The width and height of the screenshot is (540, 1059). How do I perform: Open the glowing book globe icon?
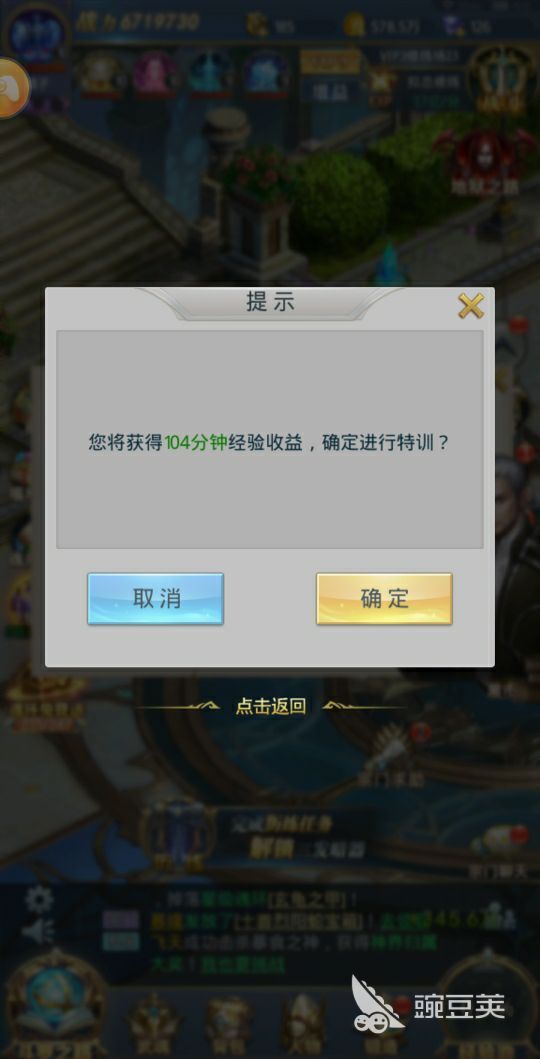click(55, 1002)
